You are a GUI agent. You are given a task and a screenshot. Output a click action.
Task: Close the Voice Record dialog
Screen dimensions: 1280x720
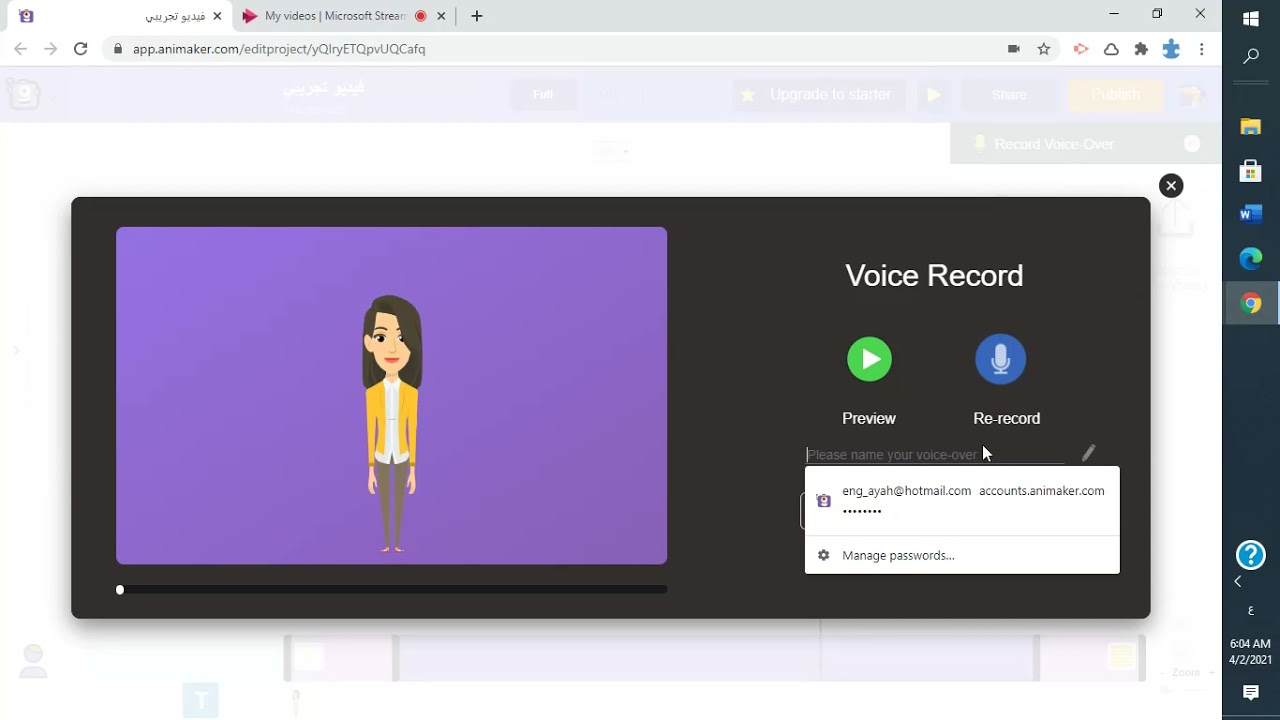1171,185
